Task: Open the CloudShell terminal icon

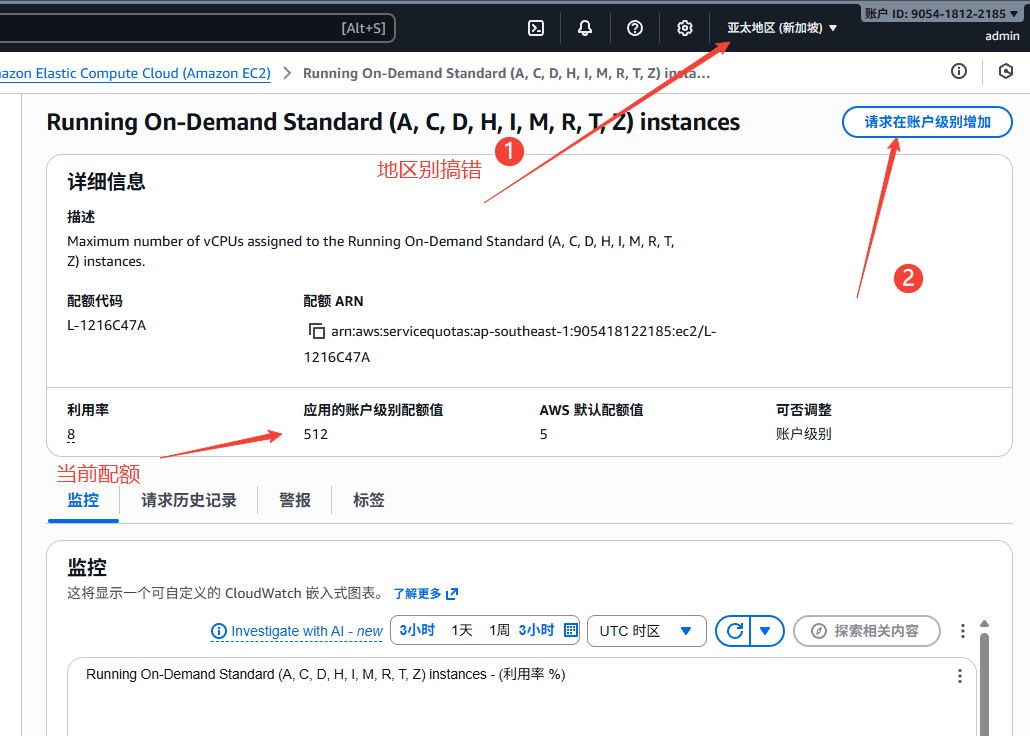Action: click(x=536, y=28)
